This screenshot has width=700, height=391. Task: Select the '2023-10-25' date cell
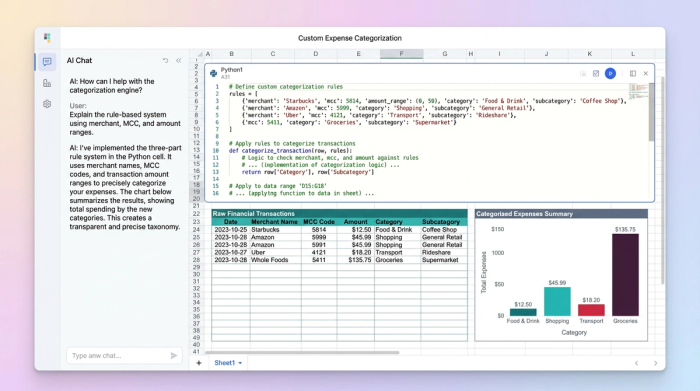[x=231, y=230]
